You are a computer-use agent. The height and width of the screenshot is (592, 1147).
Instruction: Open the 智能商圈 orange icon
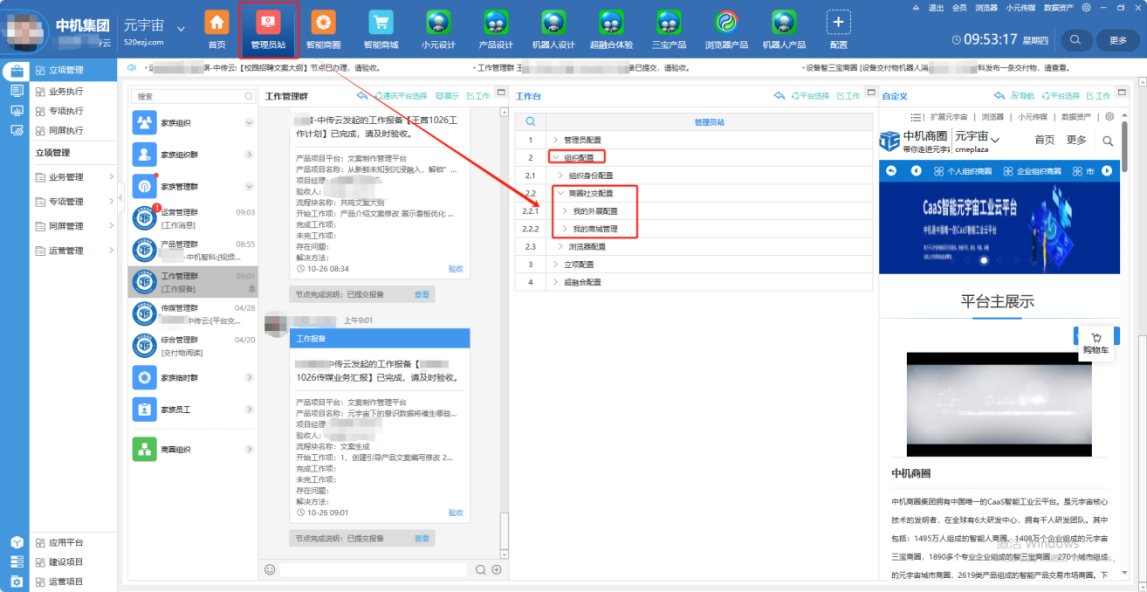[323, 23]
